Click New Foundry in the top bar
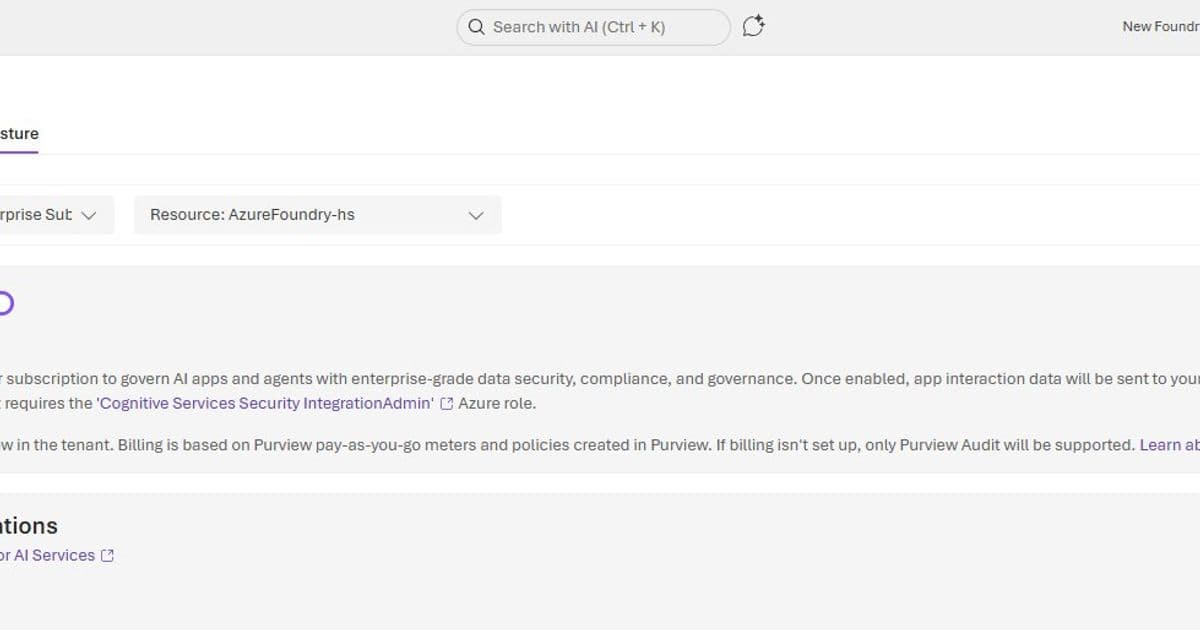Image resolution: width=1200 pixels, height=630 pixels. (1162, 26)
